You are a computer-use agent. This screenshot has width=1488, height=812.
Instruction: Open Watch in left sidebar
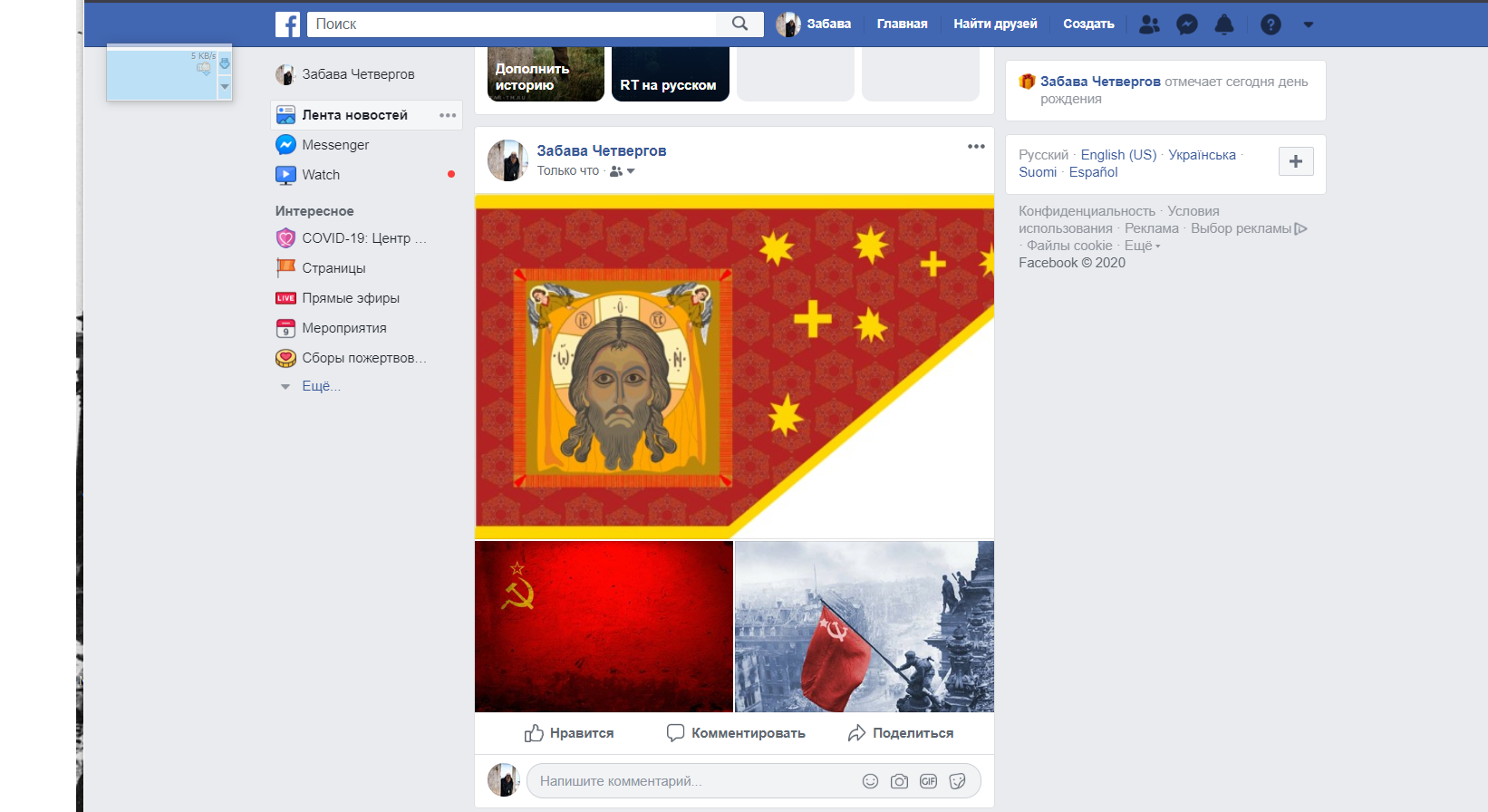pyautogui.click(x=321, y=175)
